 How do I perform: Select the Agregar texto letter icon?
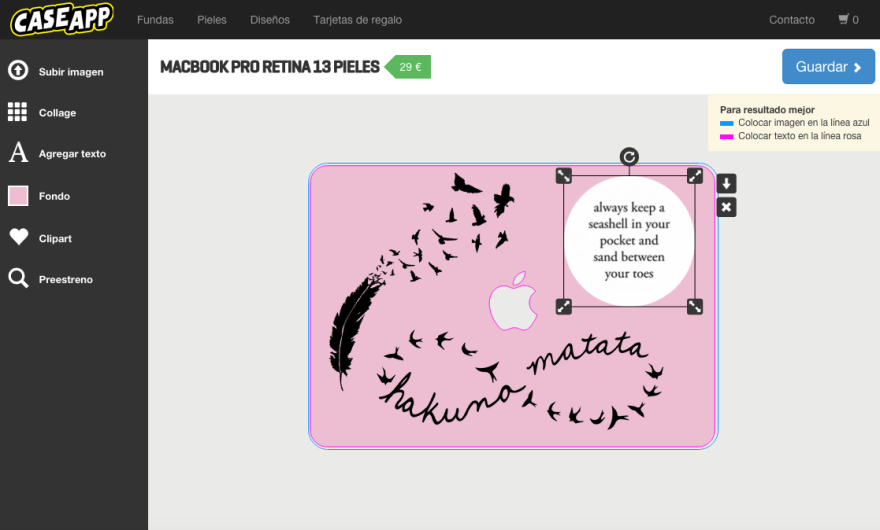pos(18,152)
